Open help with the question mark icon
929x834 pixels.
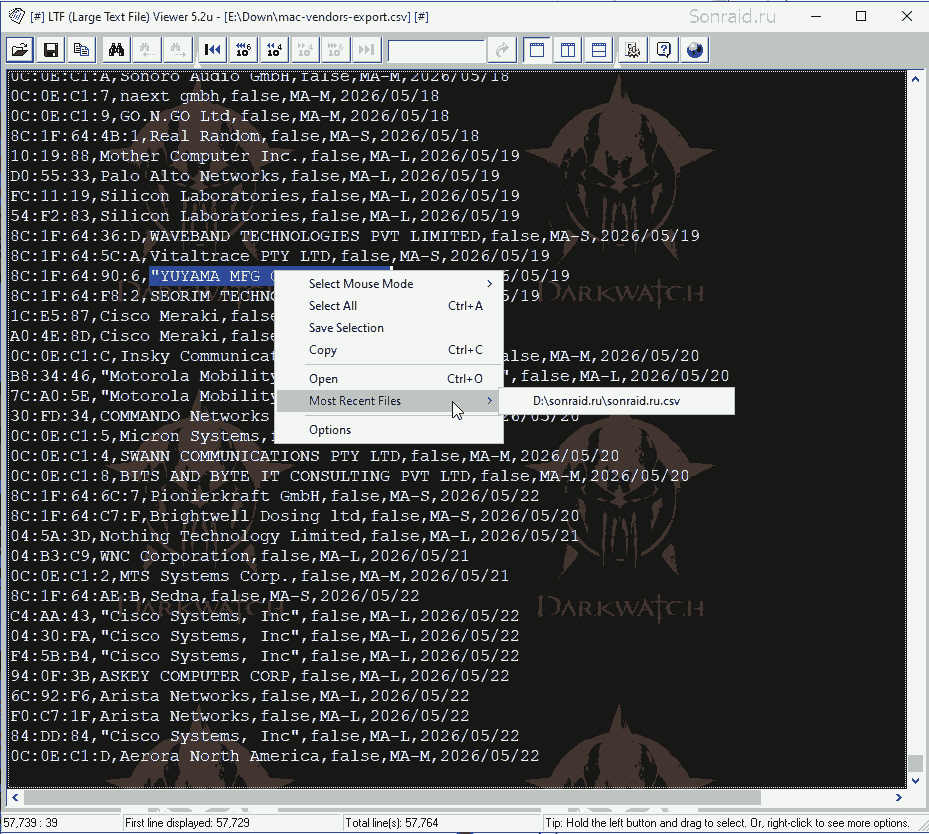(664, 50)
